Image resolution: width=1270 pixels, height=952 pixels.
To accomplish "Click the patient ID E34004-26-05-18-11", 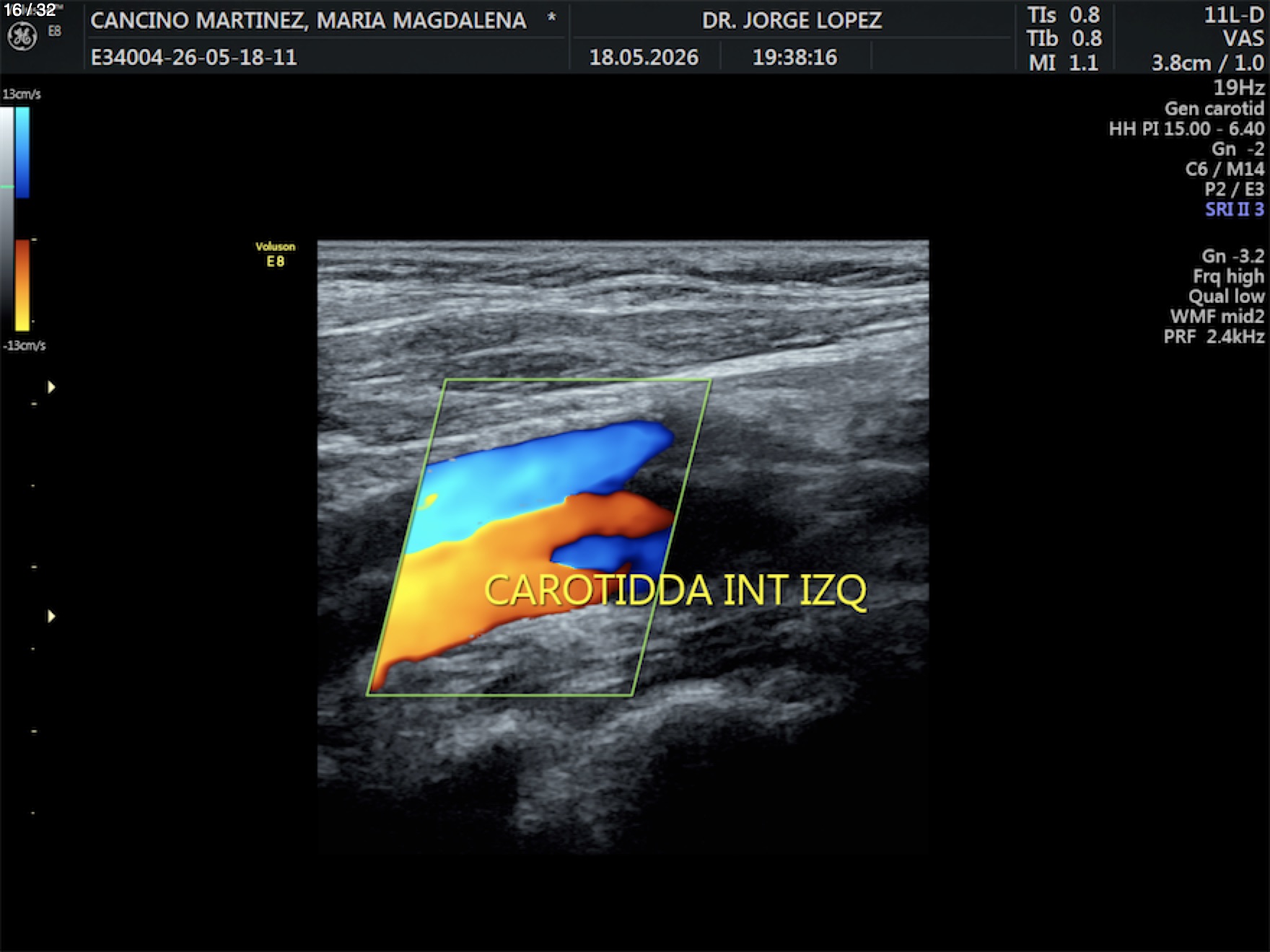I will [x=193, y=57].
